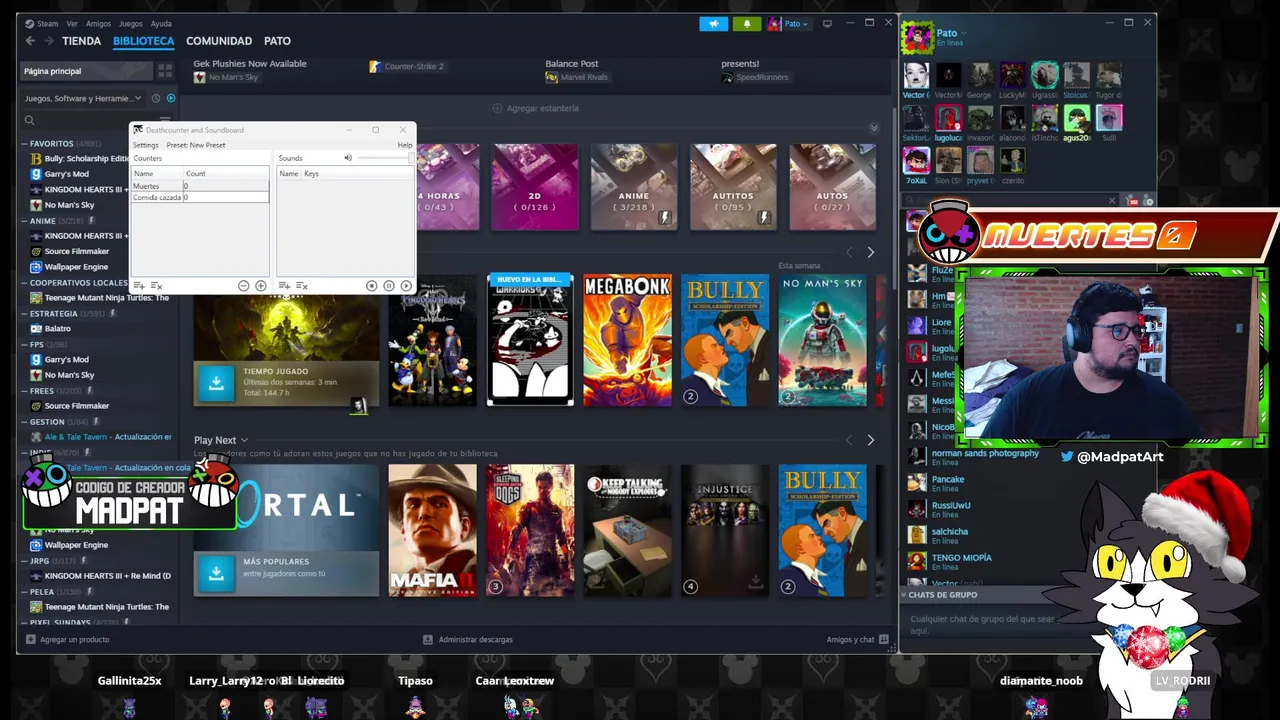This screenshot has height=720, width=1280.
Task: Open the collections grid view icon
Action: click(165, 71)
